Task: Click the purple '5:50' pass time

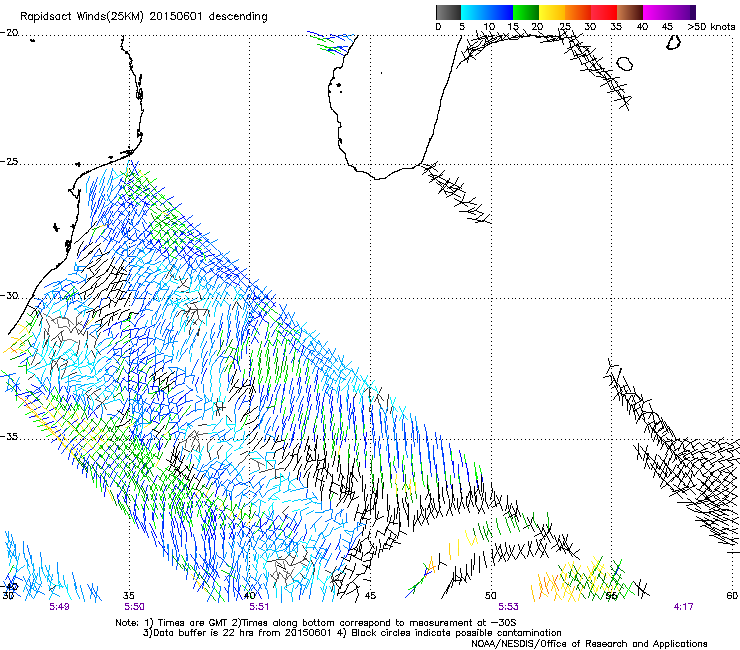Action: pyautogui.click(x=135, y=607)
